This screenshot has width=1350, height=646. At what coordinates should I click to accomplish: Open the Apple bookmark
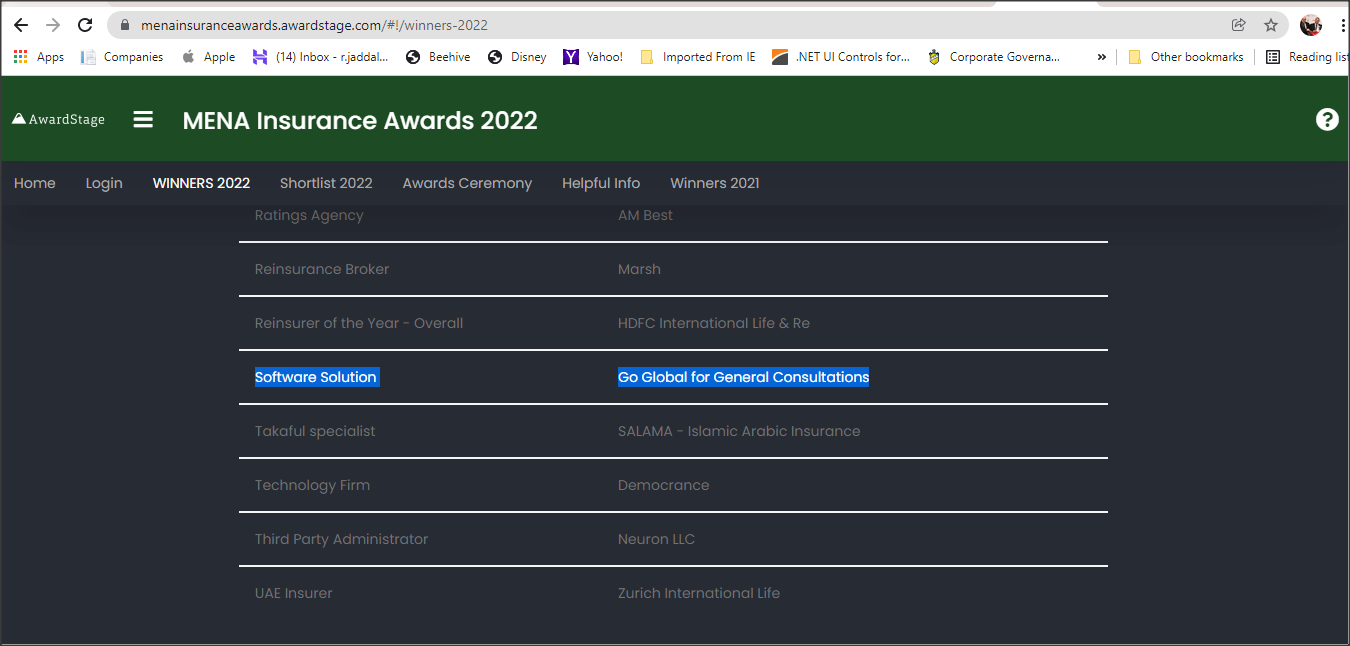(x=208, y=57)
